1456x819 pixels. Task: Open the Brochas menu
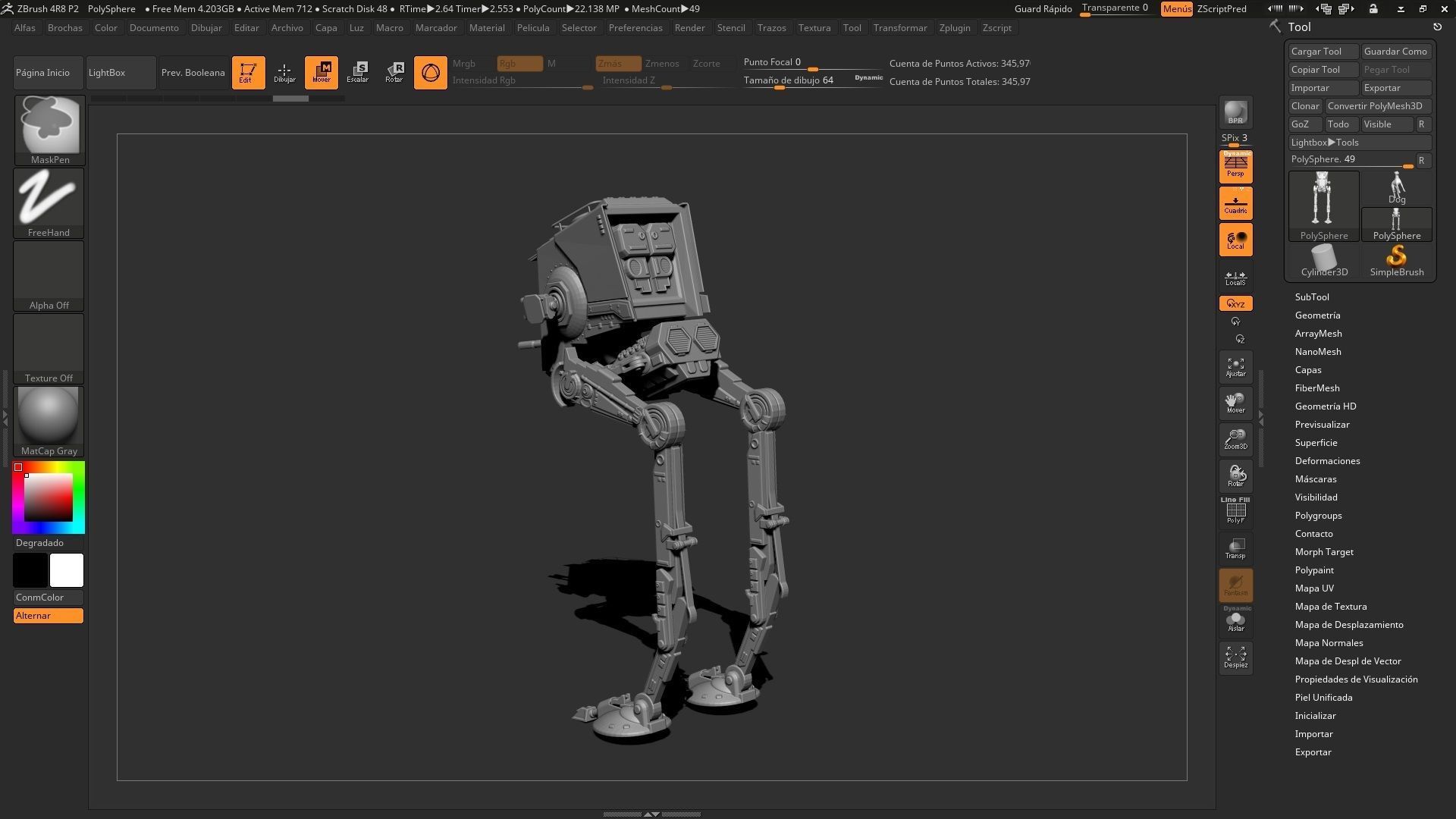(x=65, y=28)
